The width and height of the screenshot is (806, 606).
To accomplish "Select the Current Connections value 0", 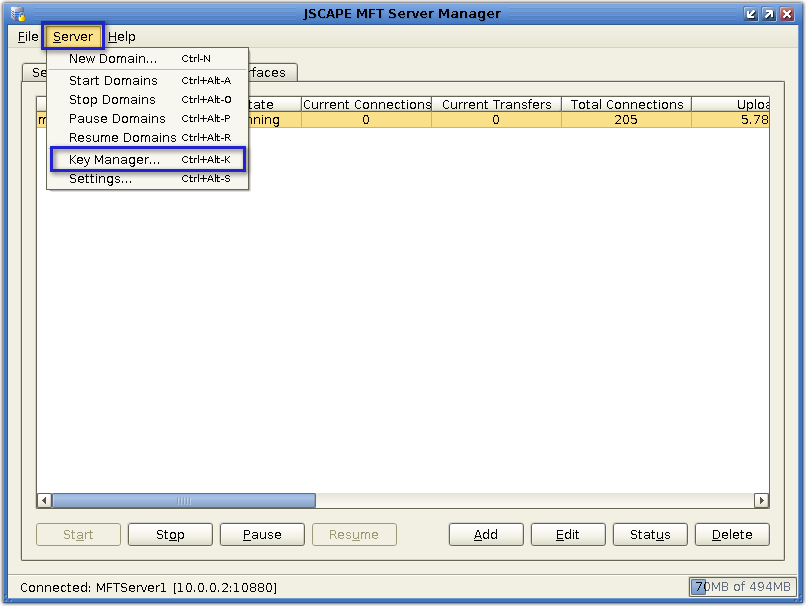I will (x=367, y=120).
